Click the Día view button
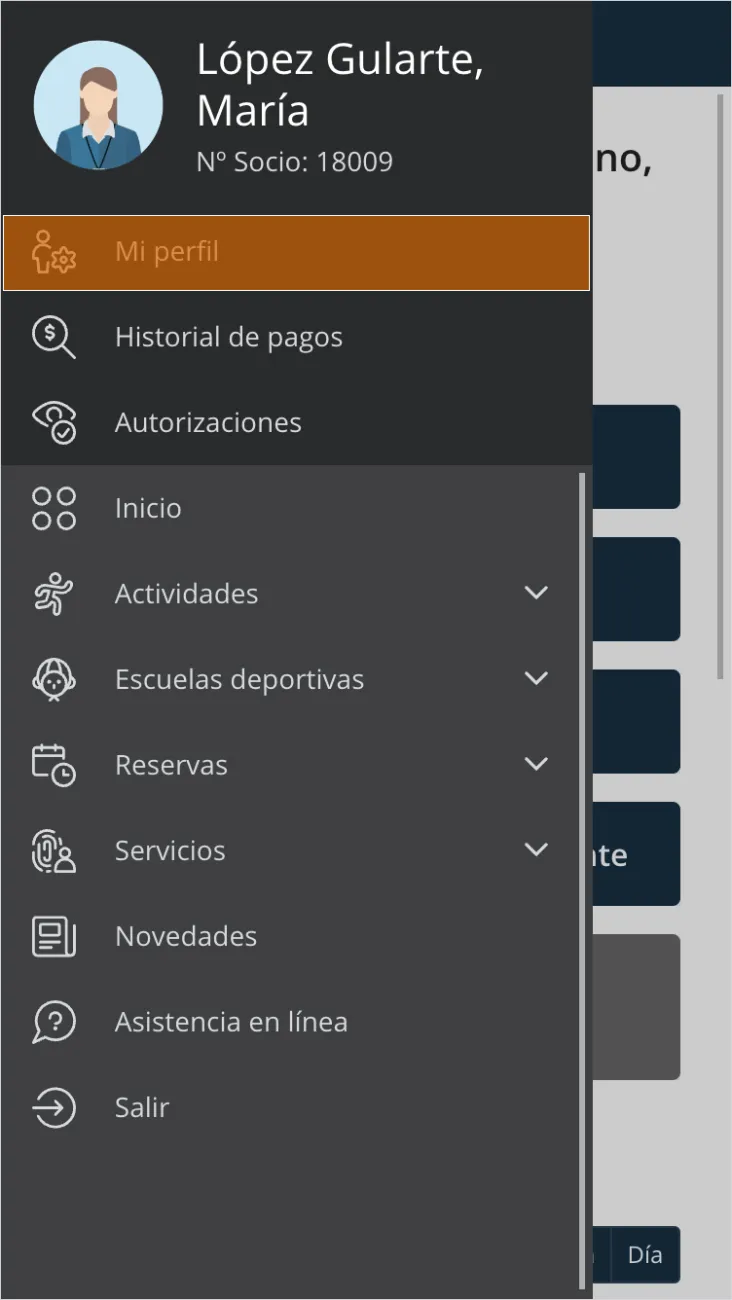Image resolution: width=732 pixels, height=1300 pixels. (x=645, y=1255)
